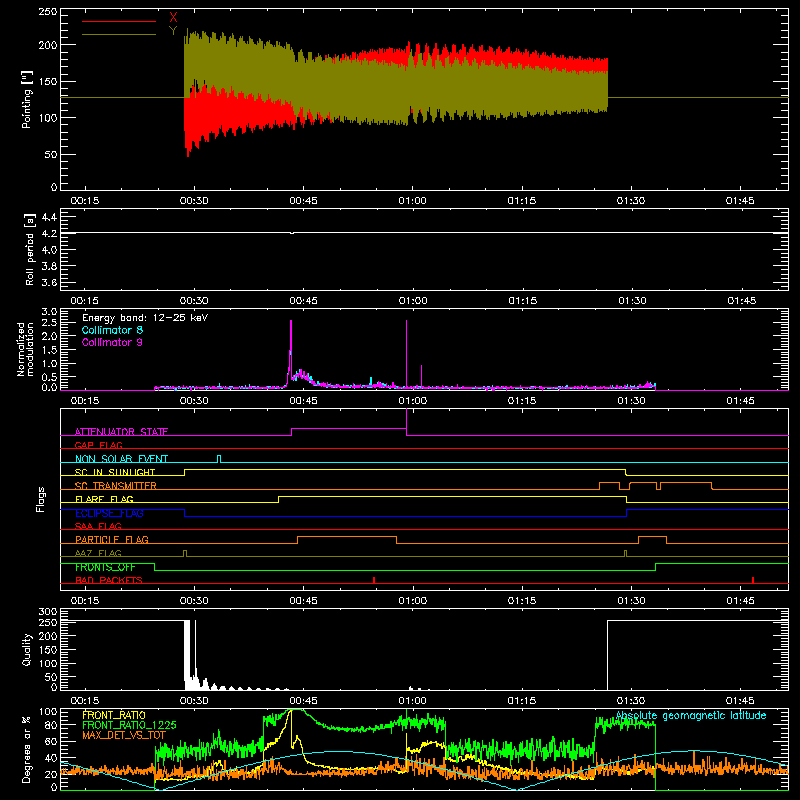Click the Quality axis title
The image size is (800, 800).
pyautogui.click(x=27, y=649)
